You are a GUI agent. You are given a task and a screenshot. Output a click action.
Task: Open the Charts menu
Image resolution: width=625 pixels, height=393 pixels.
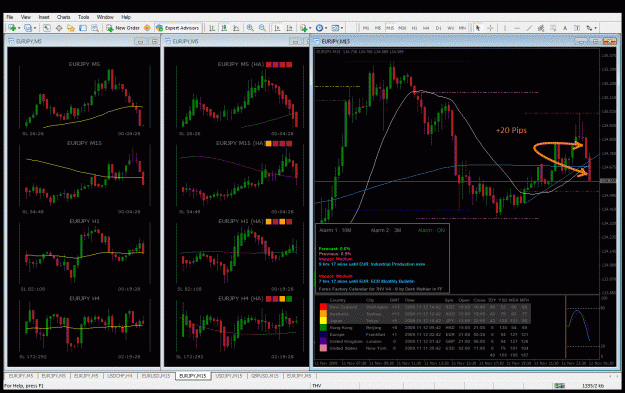[x=63, y=17]
